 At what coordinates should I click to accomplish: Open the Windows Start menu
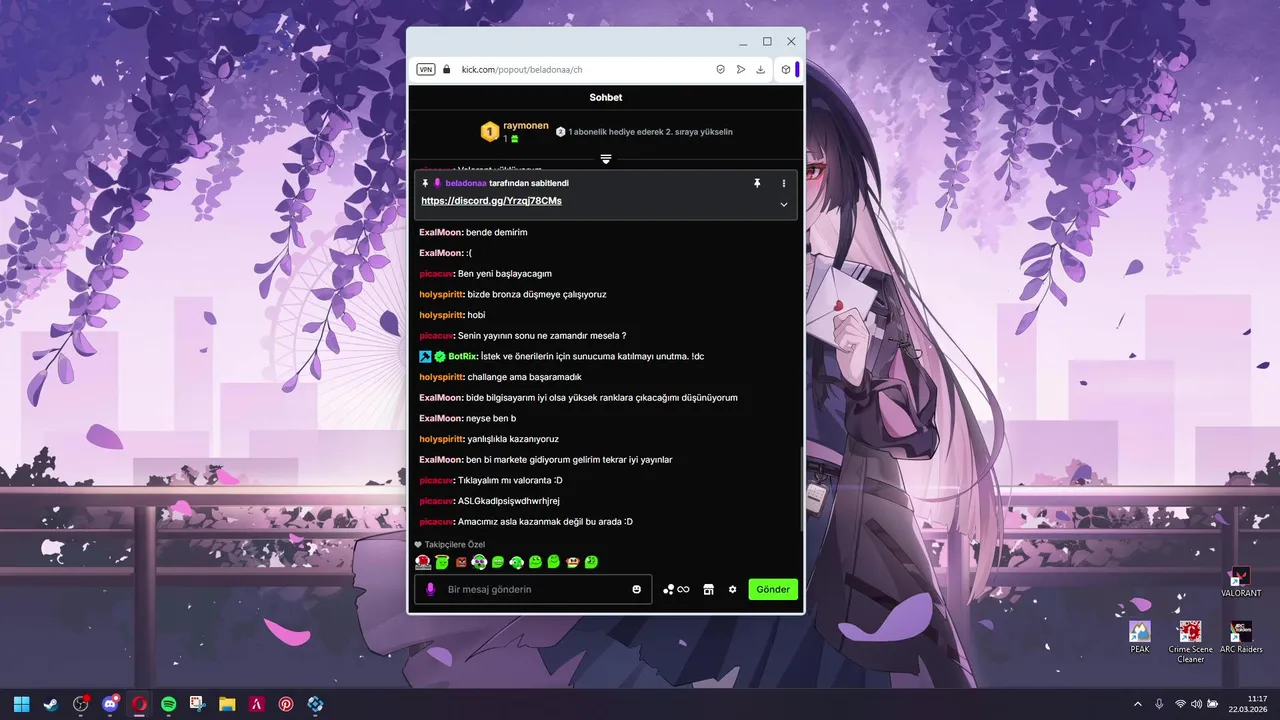(21, 704)
